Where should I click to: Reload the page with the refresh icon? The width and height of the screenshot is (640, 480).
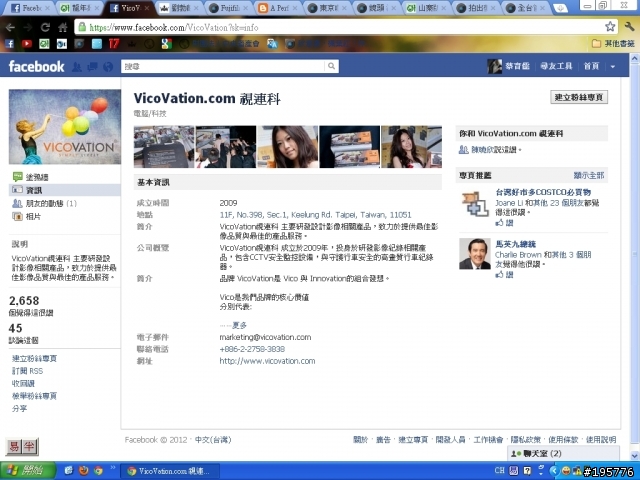pyautogui.click(x=45, y=27)
